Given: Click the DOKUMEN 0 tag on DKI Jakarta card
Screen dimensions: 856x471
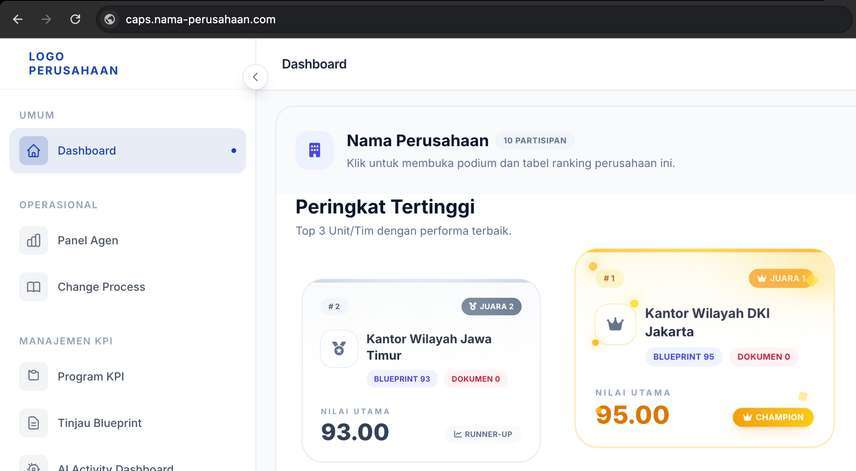Looking at the screenshot, I should [763, 356].
